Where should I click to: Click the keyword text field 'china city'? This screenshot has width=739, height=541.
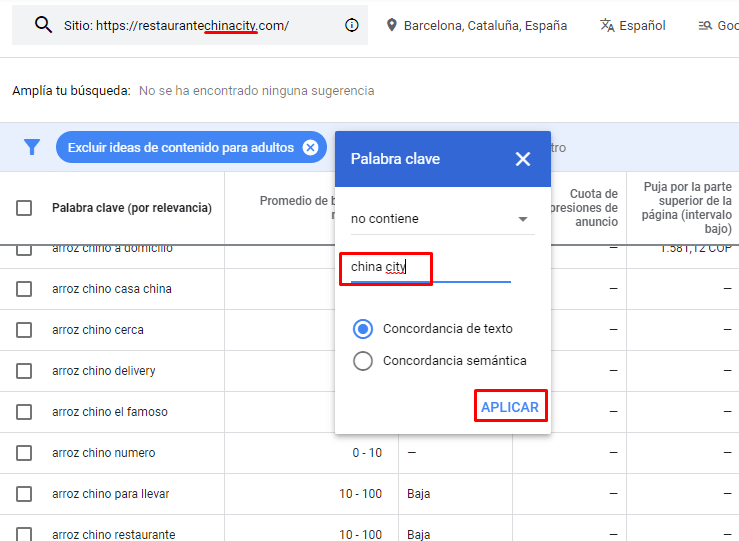[430, 267]
